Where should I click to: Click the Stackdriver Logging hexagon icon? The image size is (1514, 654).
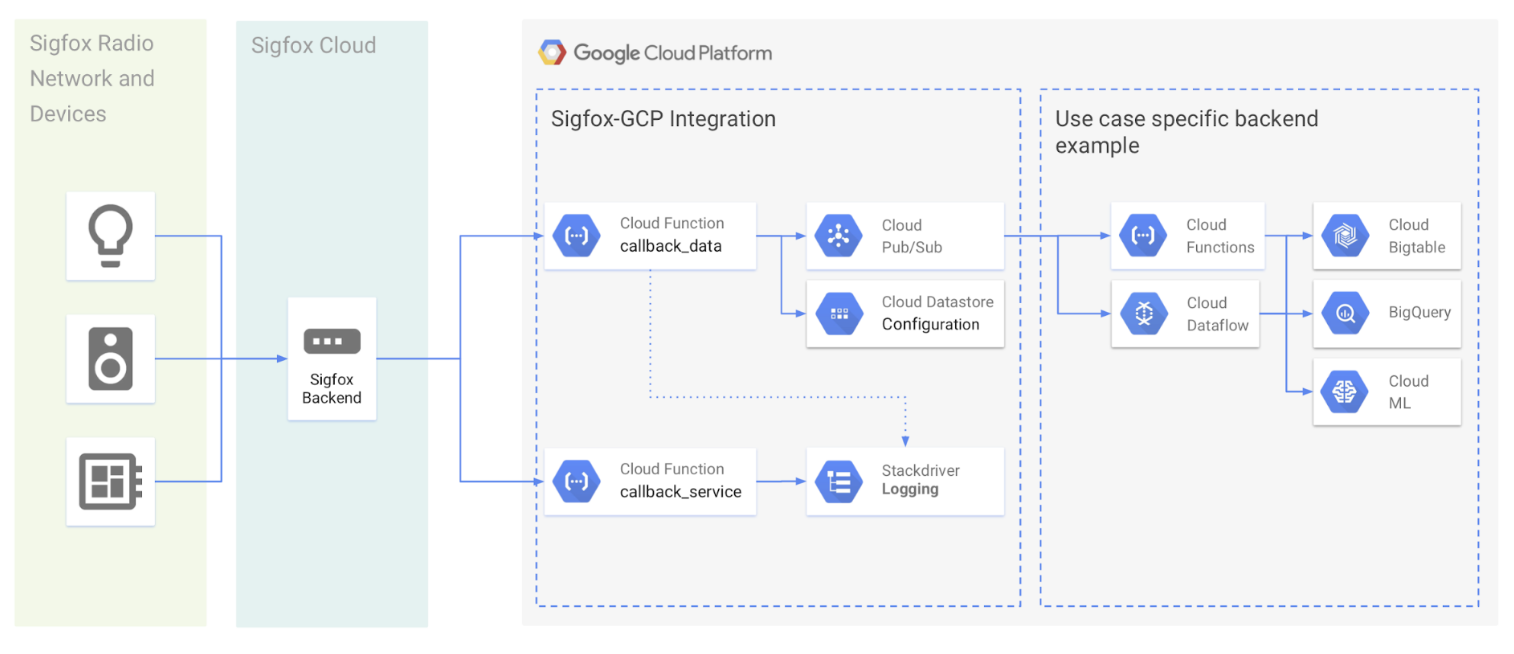point(838,481)
